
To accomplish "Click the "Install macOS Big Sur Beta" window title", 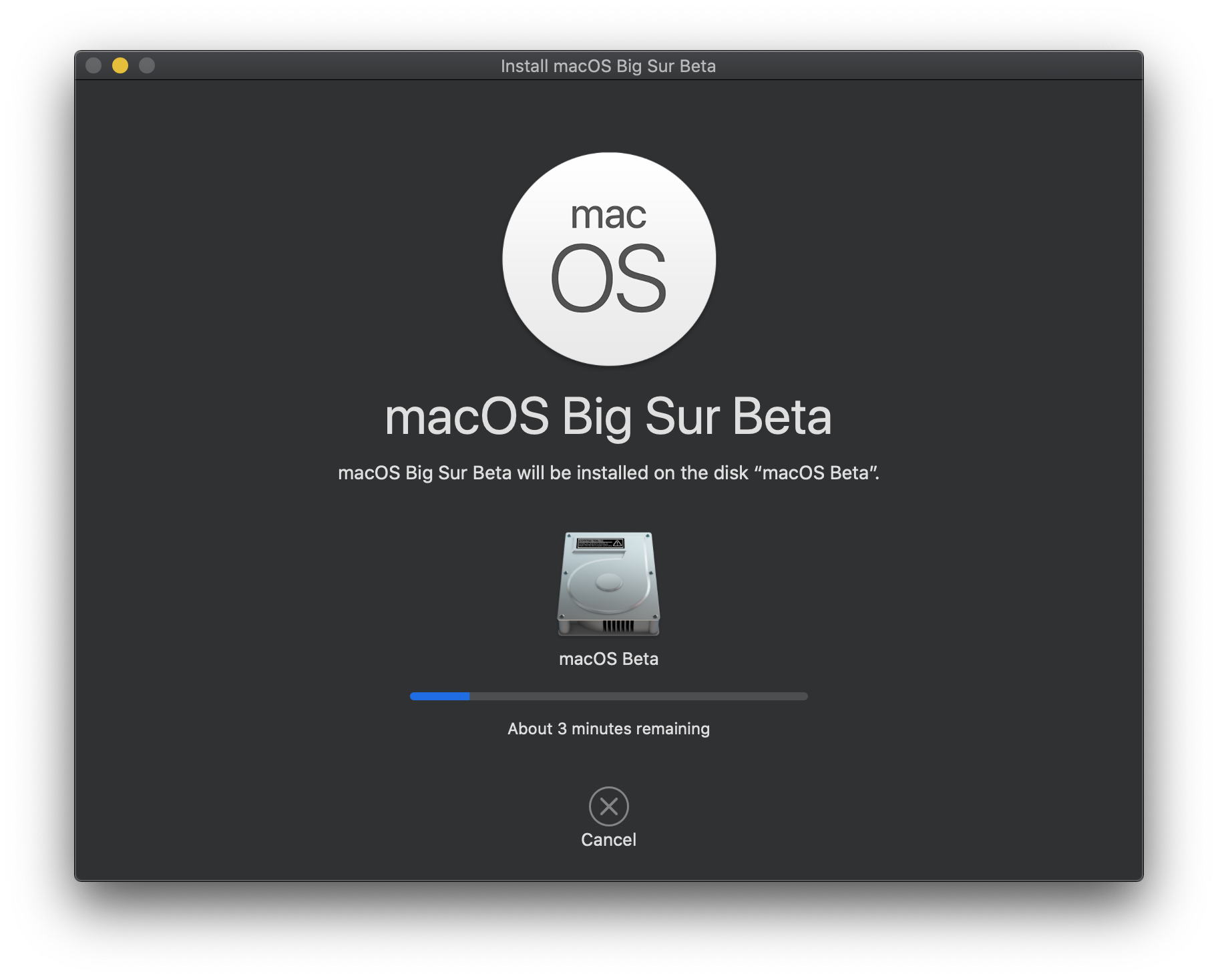I will click(608, 66).
